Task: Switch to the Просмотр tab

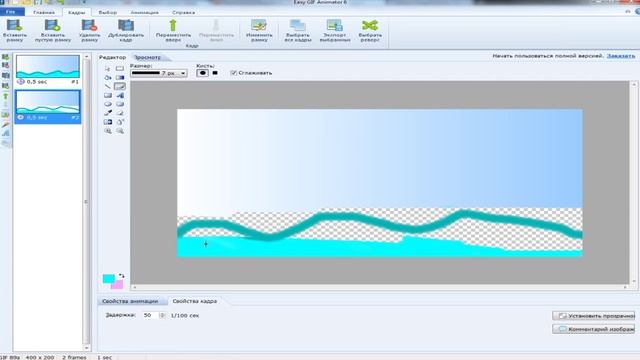Action: coord(148,57)
